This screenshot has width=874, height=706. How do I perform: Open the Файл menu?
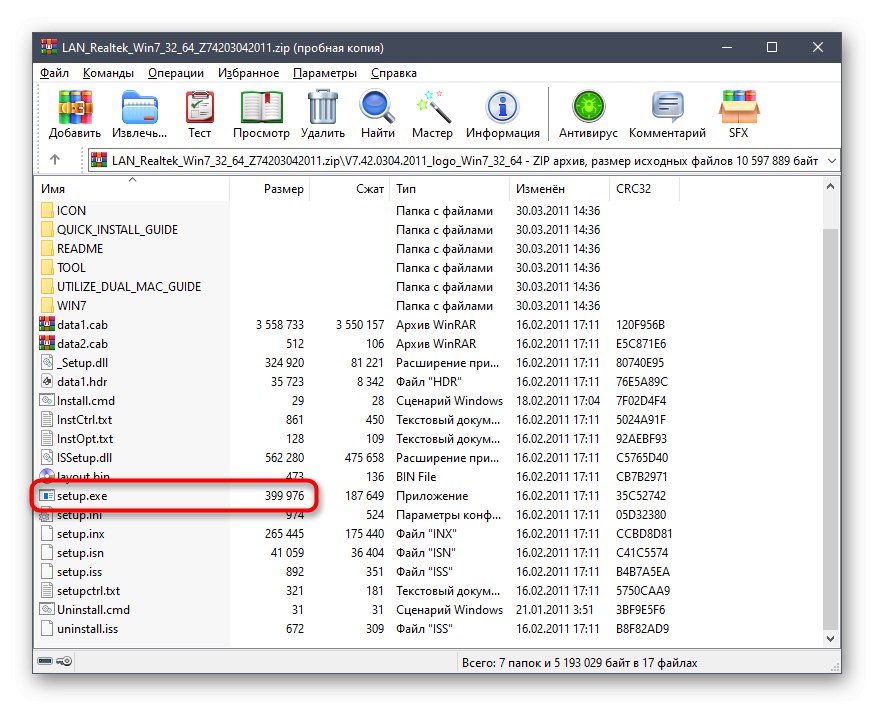[x=54, y=73]
